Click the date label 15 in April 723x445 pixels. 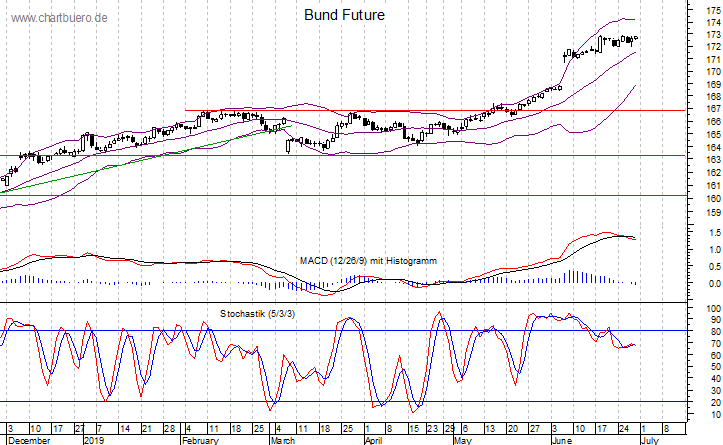coord(414,429)
